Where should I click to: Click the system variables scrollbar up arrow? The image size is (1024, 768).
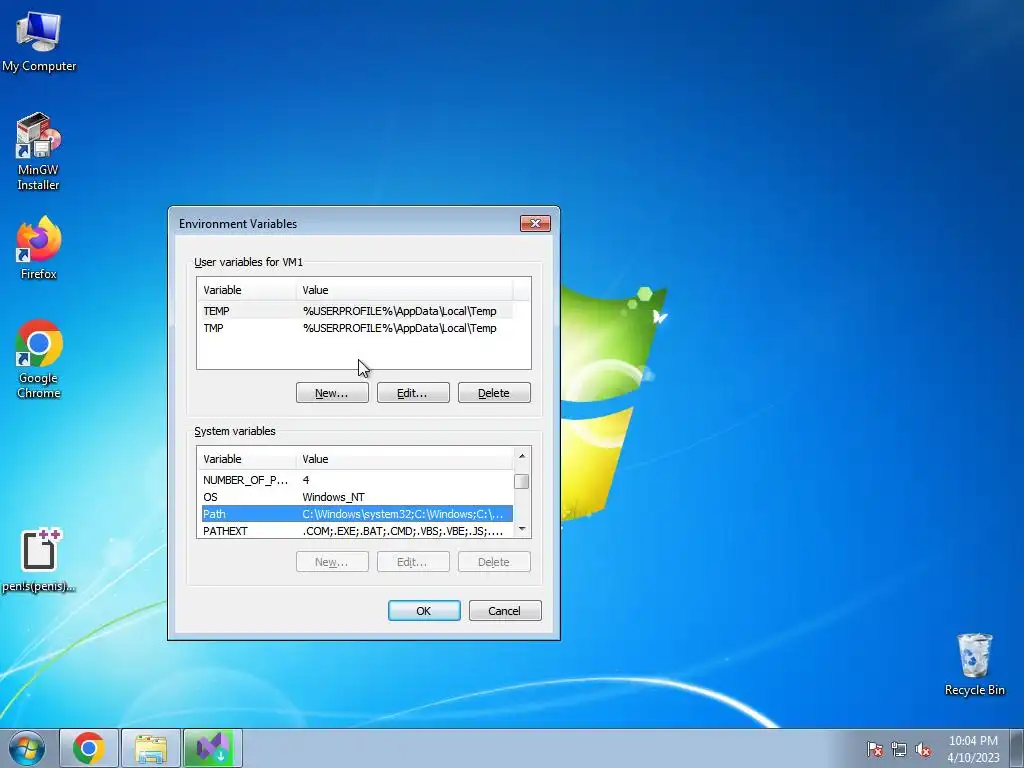tap(522, 456)
